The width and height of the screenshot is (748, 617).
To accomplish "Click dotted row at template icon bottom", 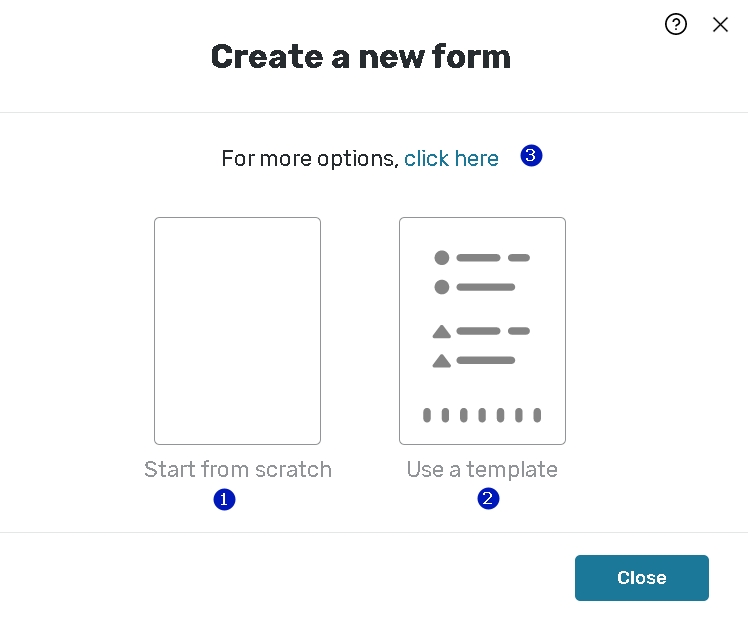I will click(x=482, y=415).
